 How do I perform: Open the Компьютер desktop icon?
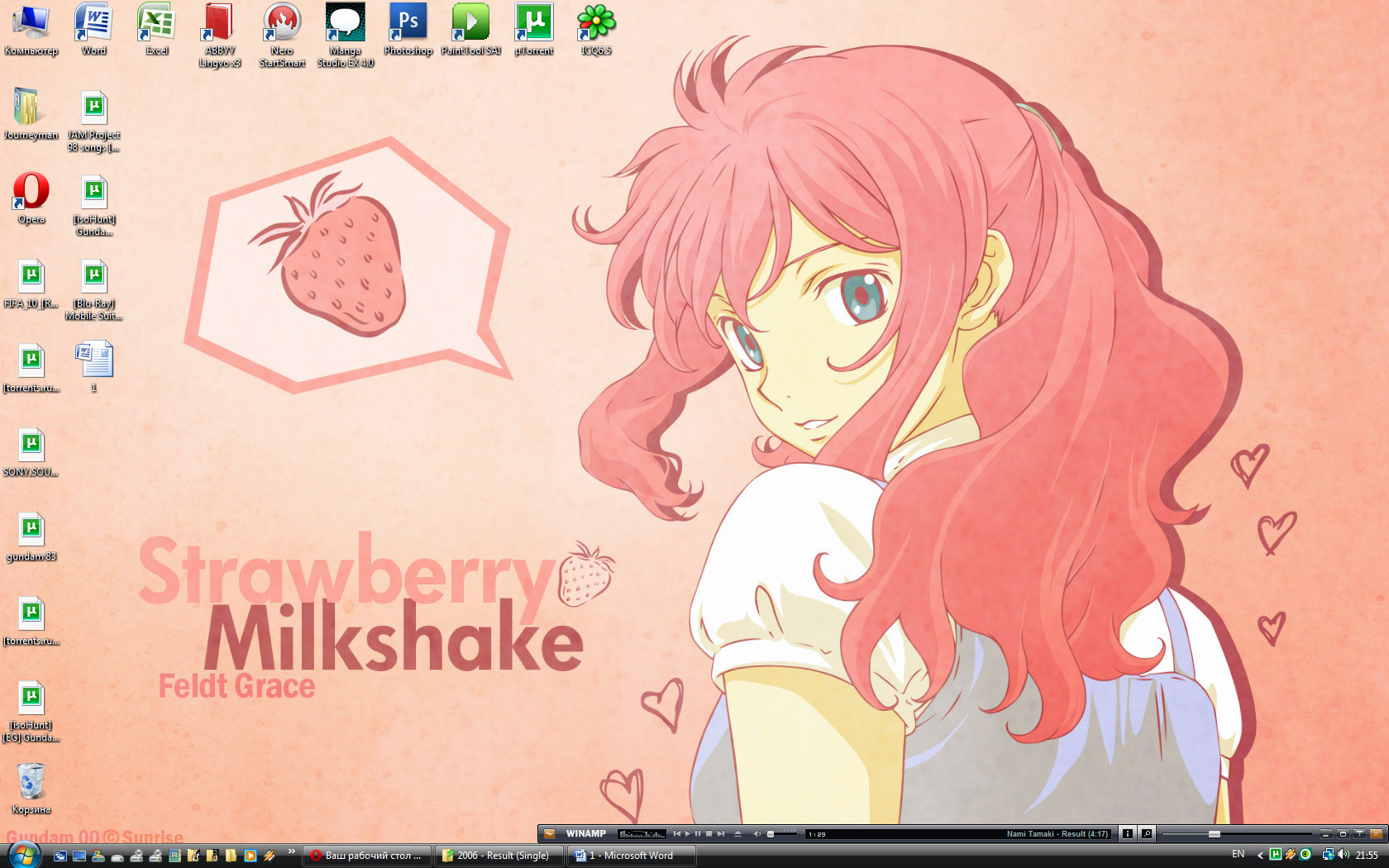point(31,30)
